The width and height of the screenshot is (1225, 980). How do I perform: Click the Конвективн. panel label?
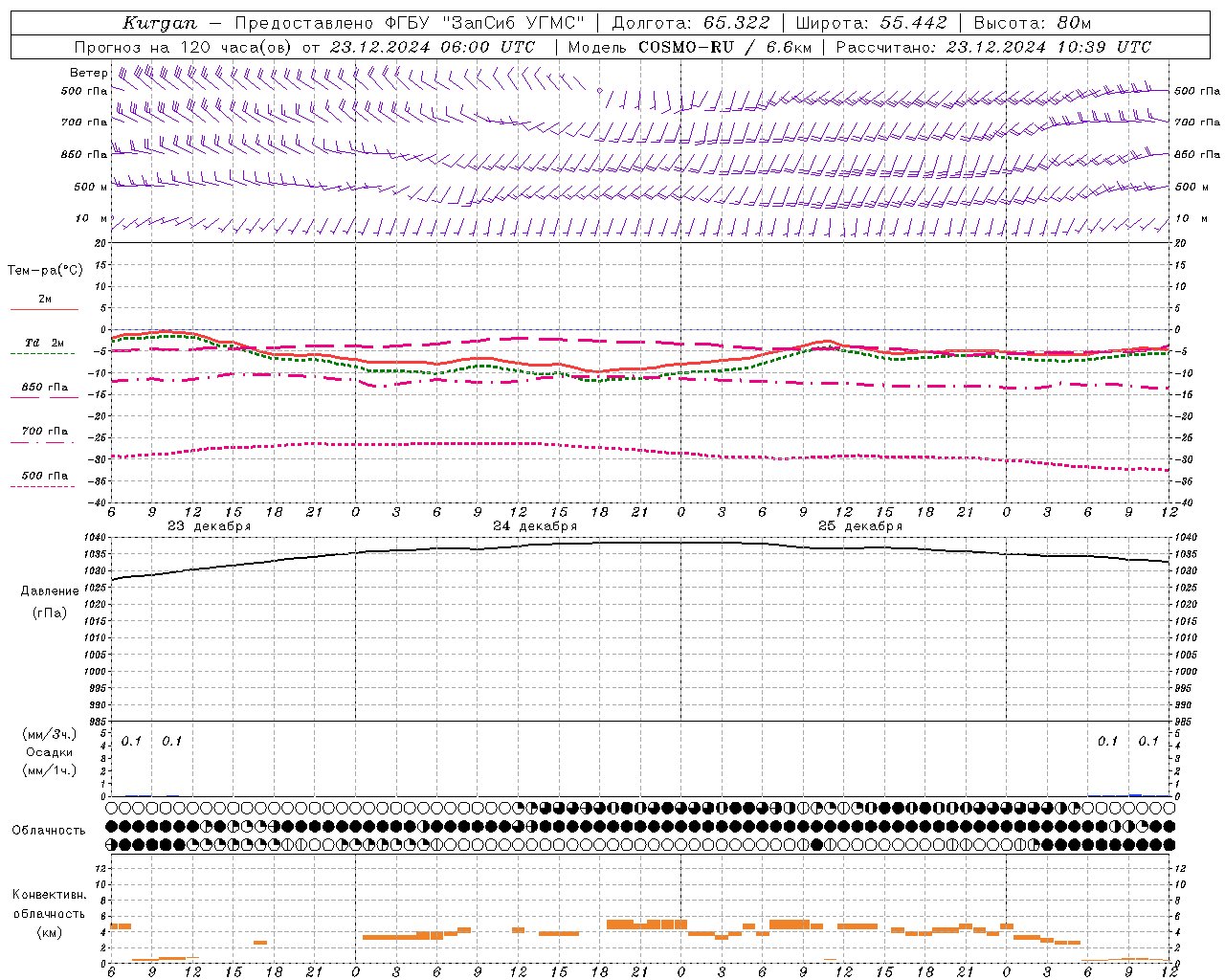50,895
